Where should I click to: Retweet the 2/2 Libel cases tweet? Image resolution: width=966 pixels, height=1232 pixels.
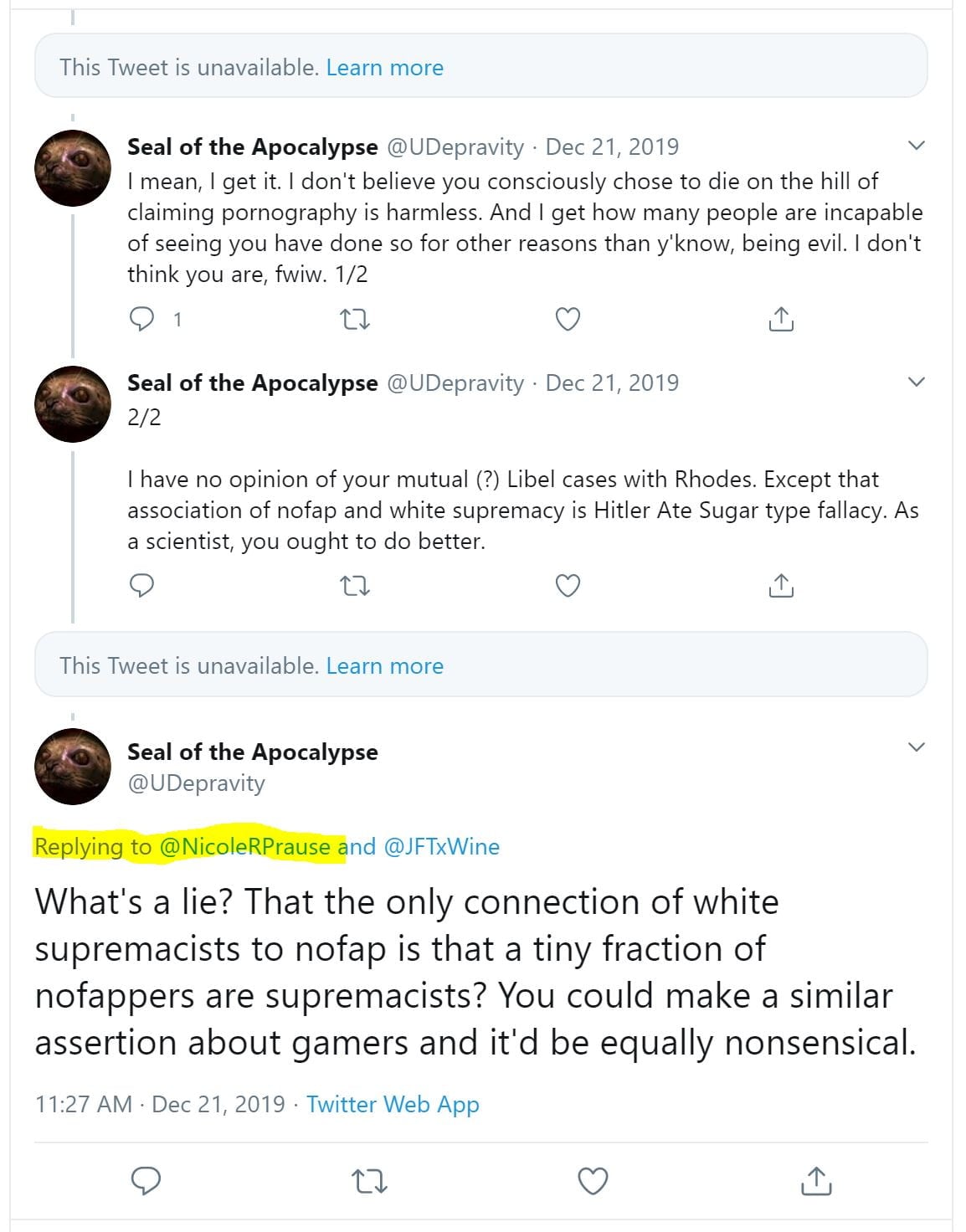coord(357,585)
